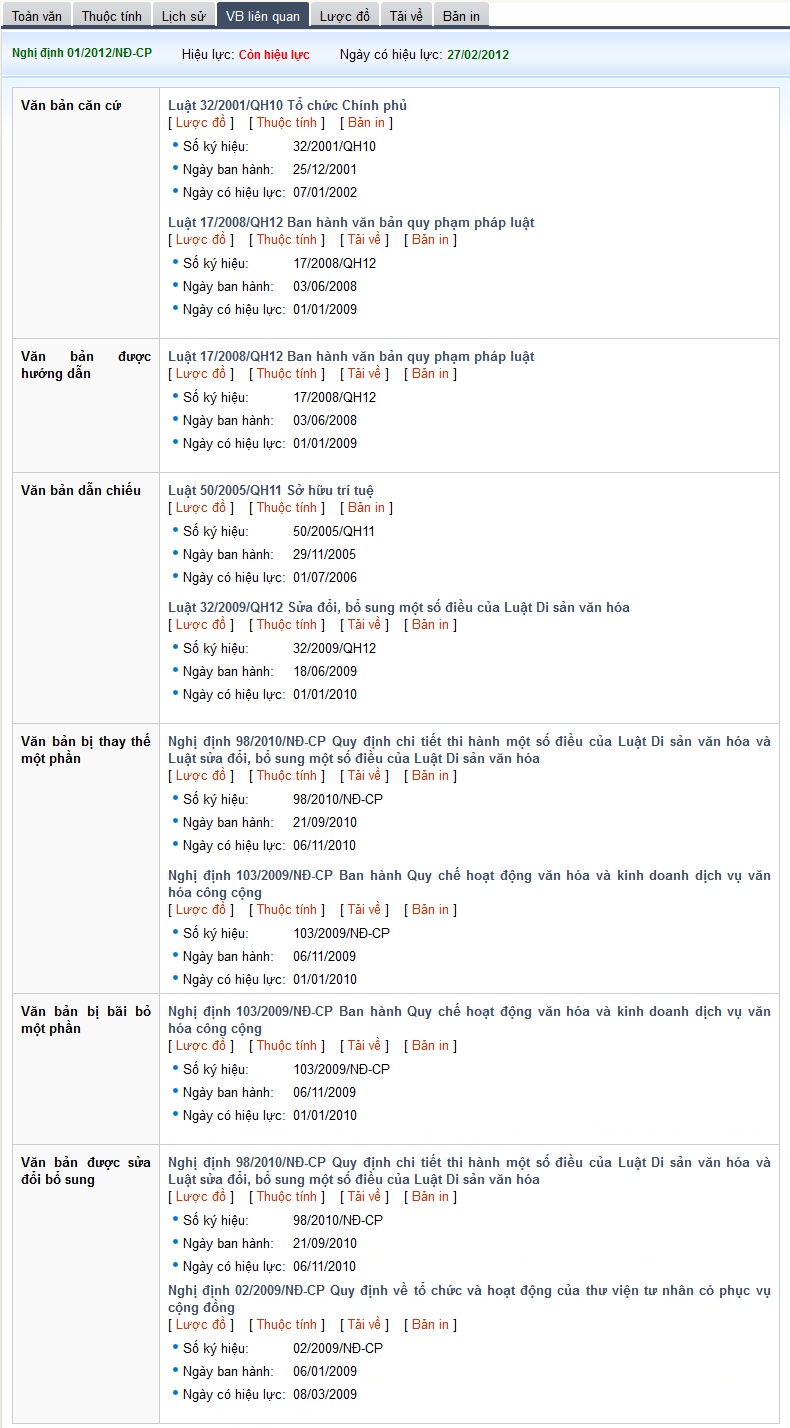The height and width of the screenshot is (1428, 790).
Task: Open the Lịch sử tab
Action: pos(182,16)
